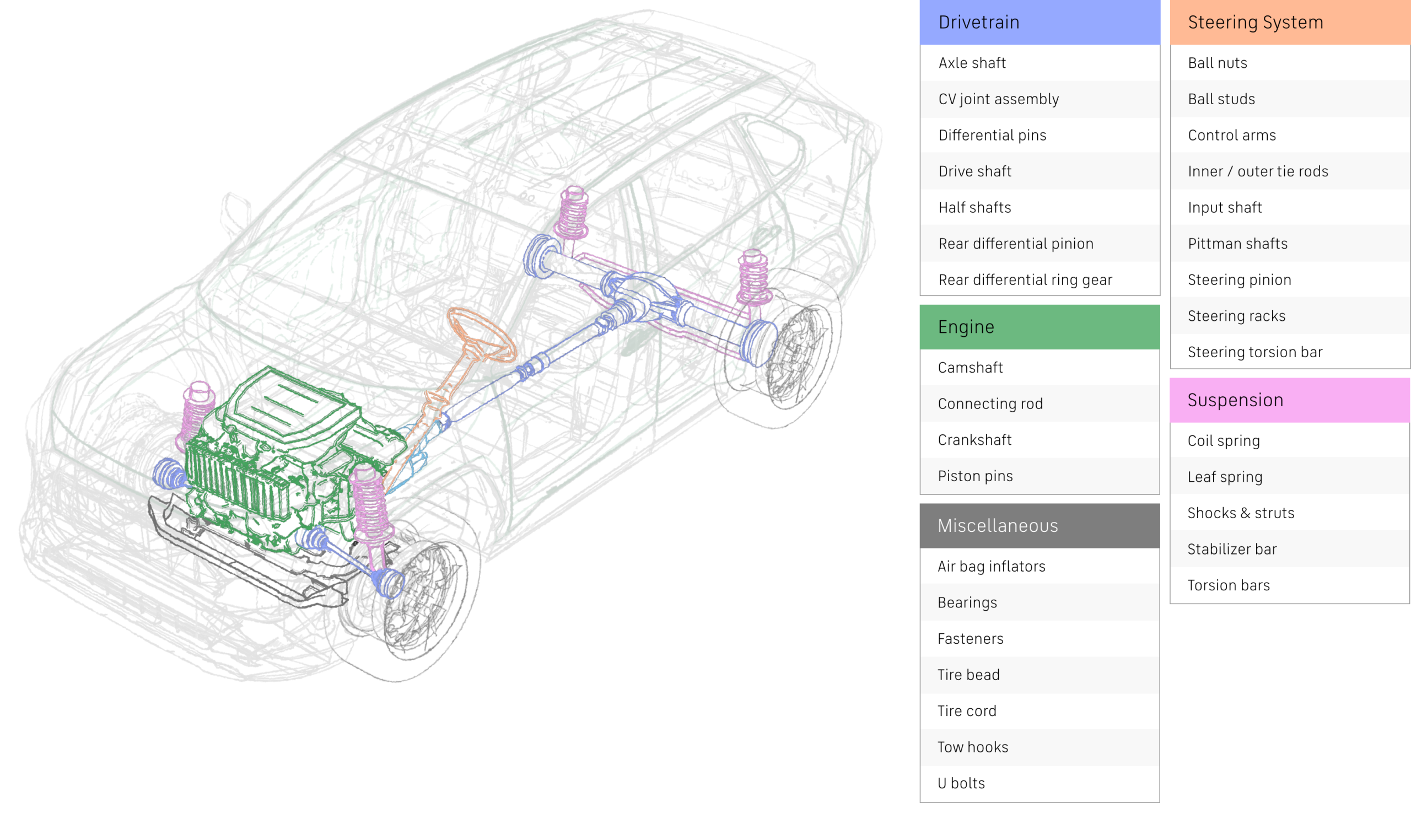Click the Steering racks entry
1411x840 pixels.
(x=1290, y=316)
